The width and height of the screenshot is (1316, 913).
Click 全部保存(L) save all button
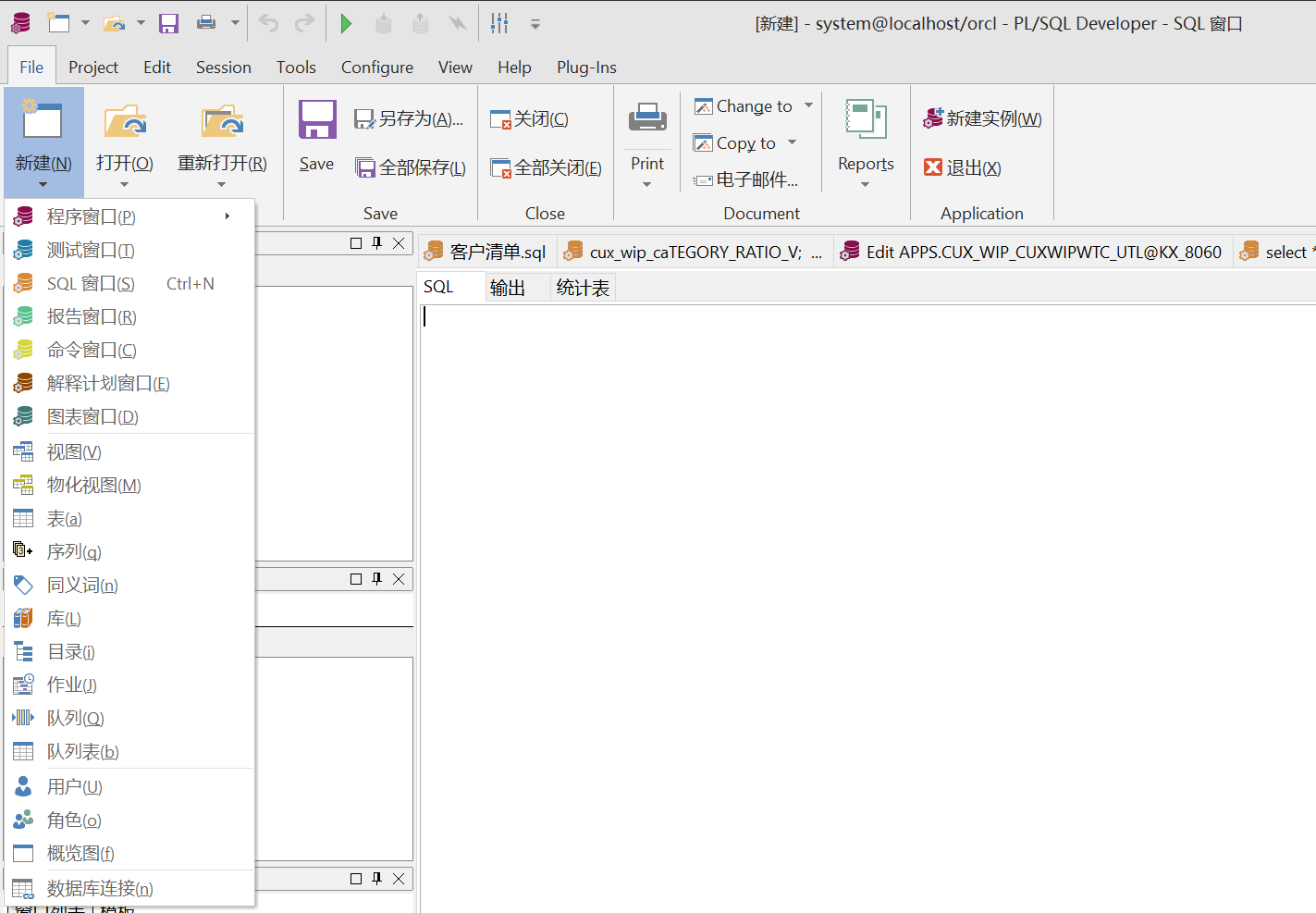click(x=411, y=167)
